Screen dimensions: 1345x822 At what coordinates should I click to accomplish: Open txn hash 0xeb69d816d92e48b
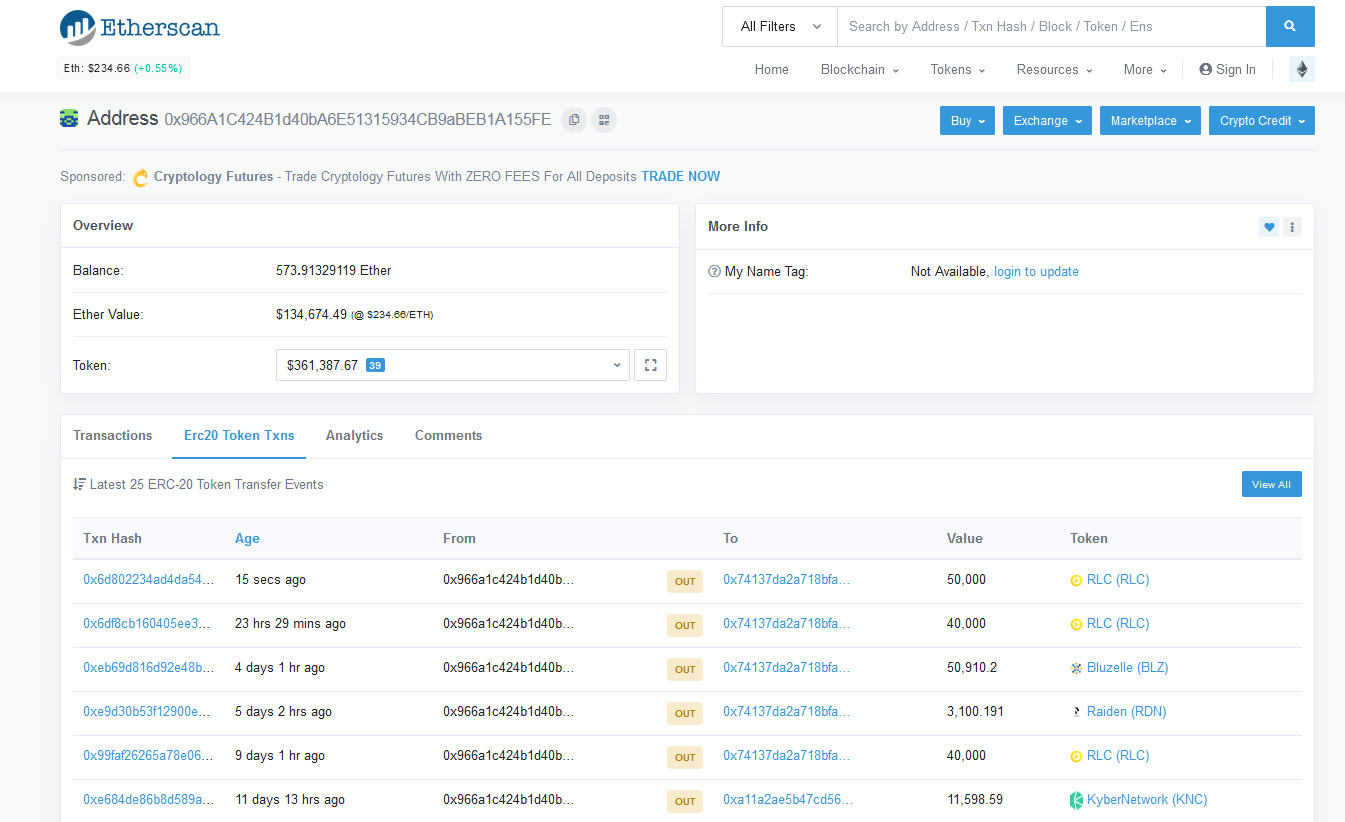148,667
